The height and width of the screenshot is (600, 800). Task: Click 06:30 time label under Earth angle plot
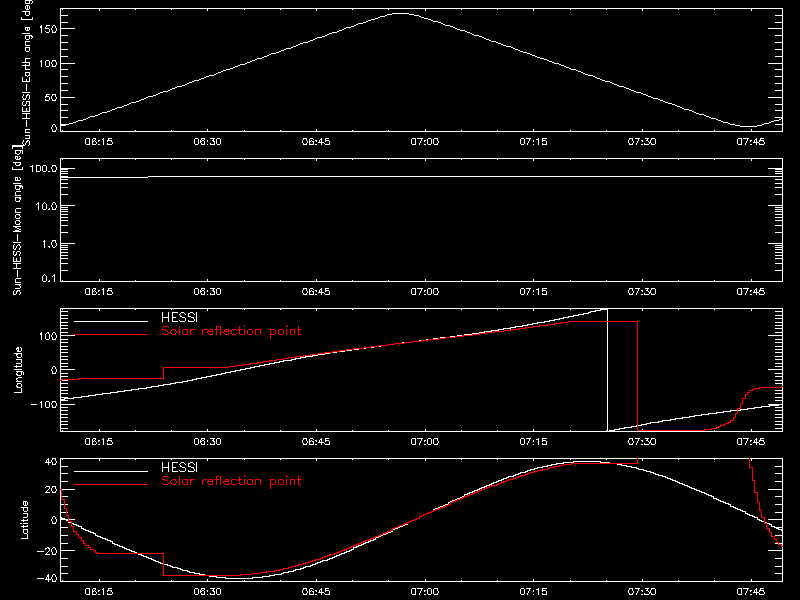(207, 142)
